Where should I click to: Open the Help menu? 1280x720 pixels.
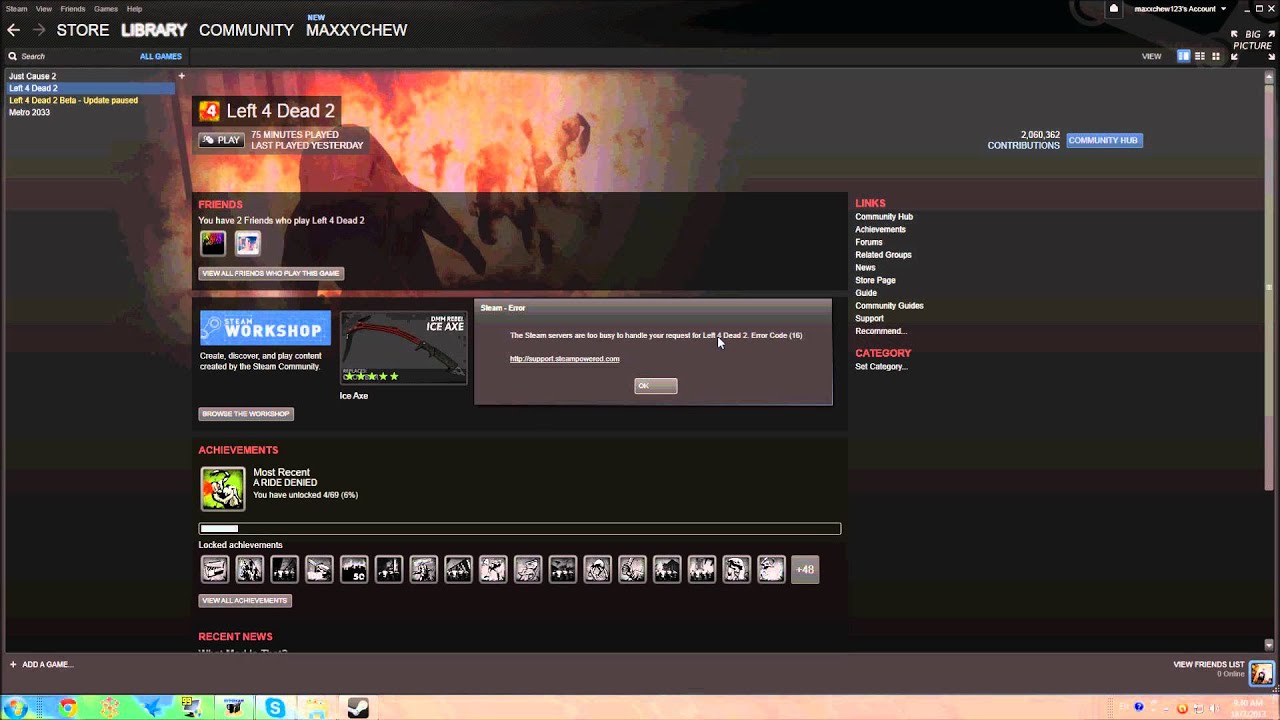134,9
